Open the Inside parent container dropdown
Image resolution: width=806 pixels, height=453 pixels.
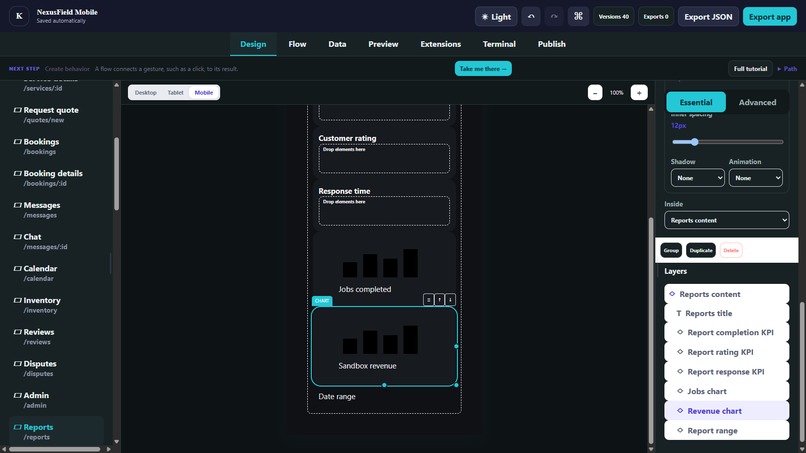pyautogui.click(x=726, y=220)
